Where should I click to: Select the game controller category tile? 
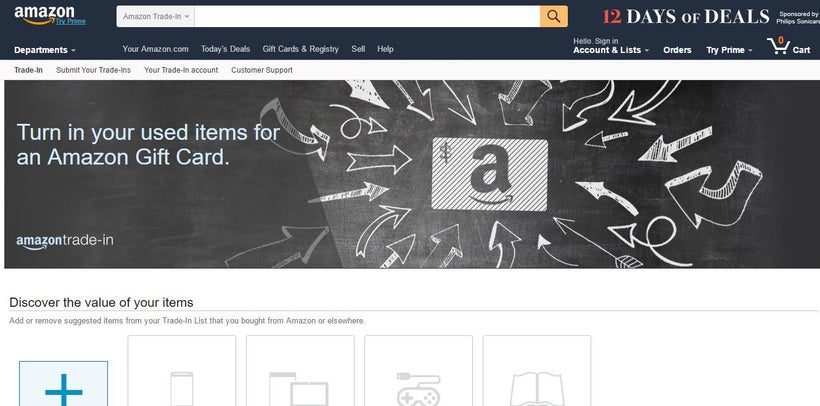click(x=418, y=370)
